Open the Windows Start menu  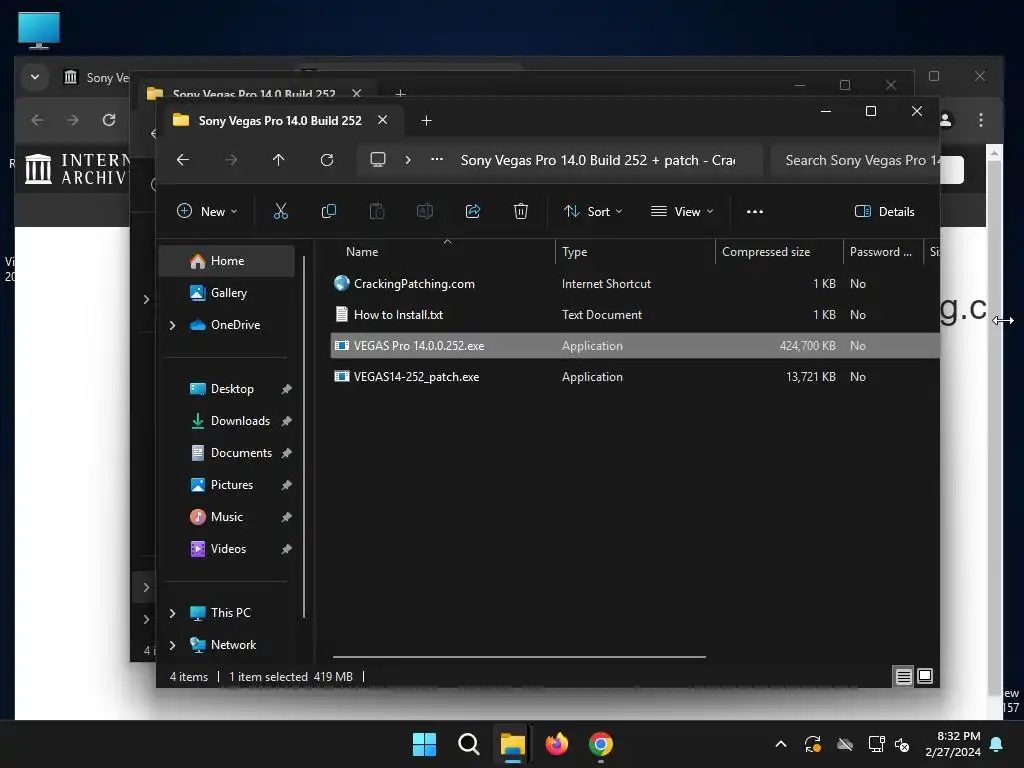click(424, 744)
